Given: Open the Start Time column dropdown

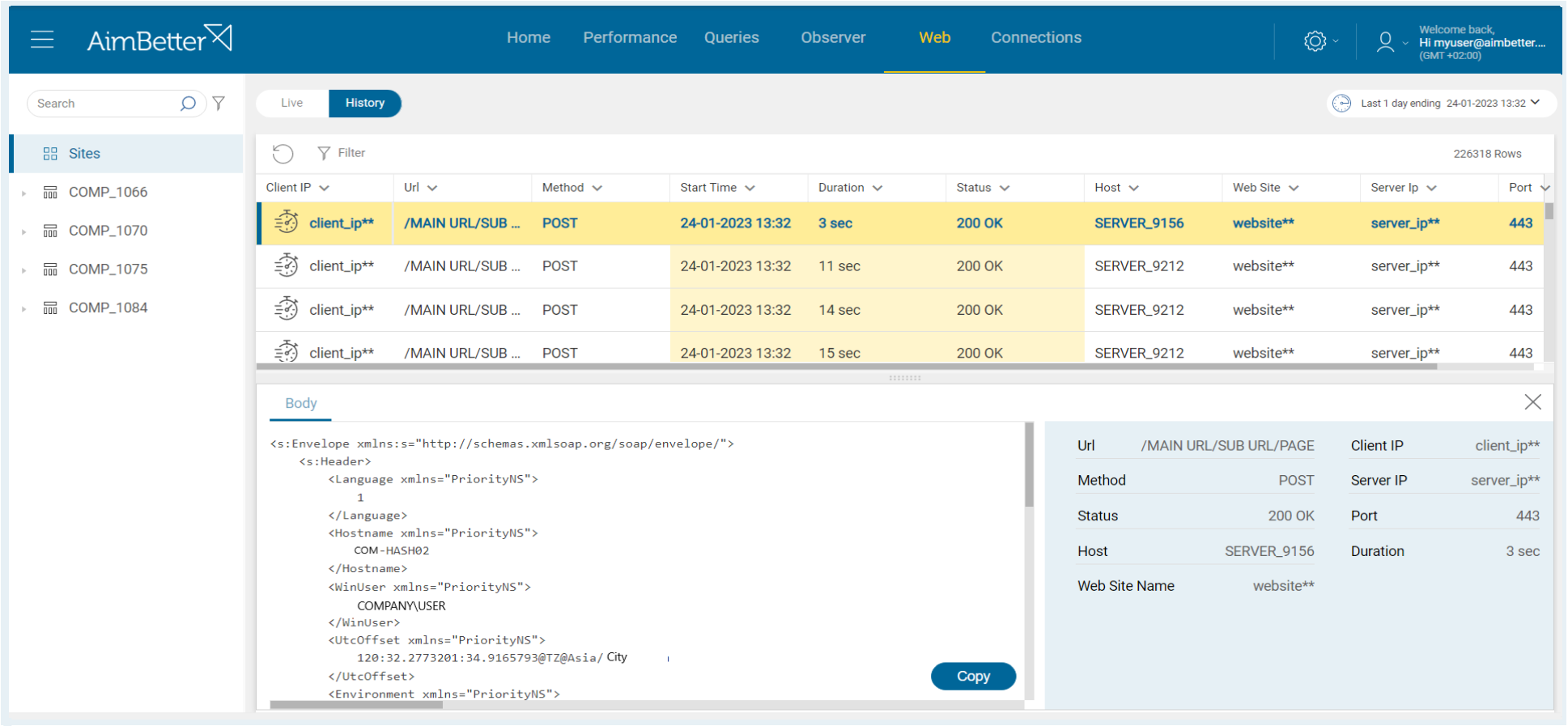Looking at the screenshot, I should [750, 188].
